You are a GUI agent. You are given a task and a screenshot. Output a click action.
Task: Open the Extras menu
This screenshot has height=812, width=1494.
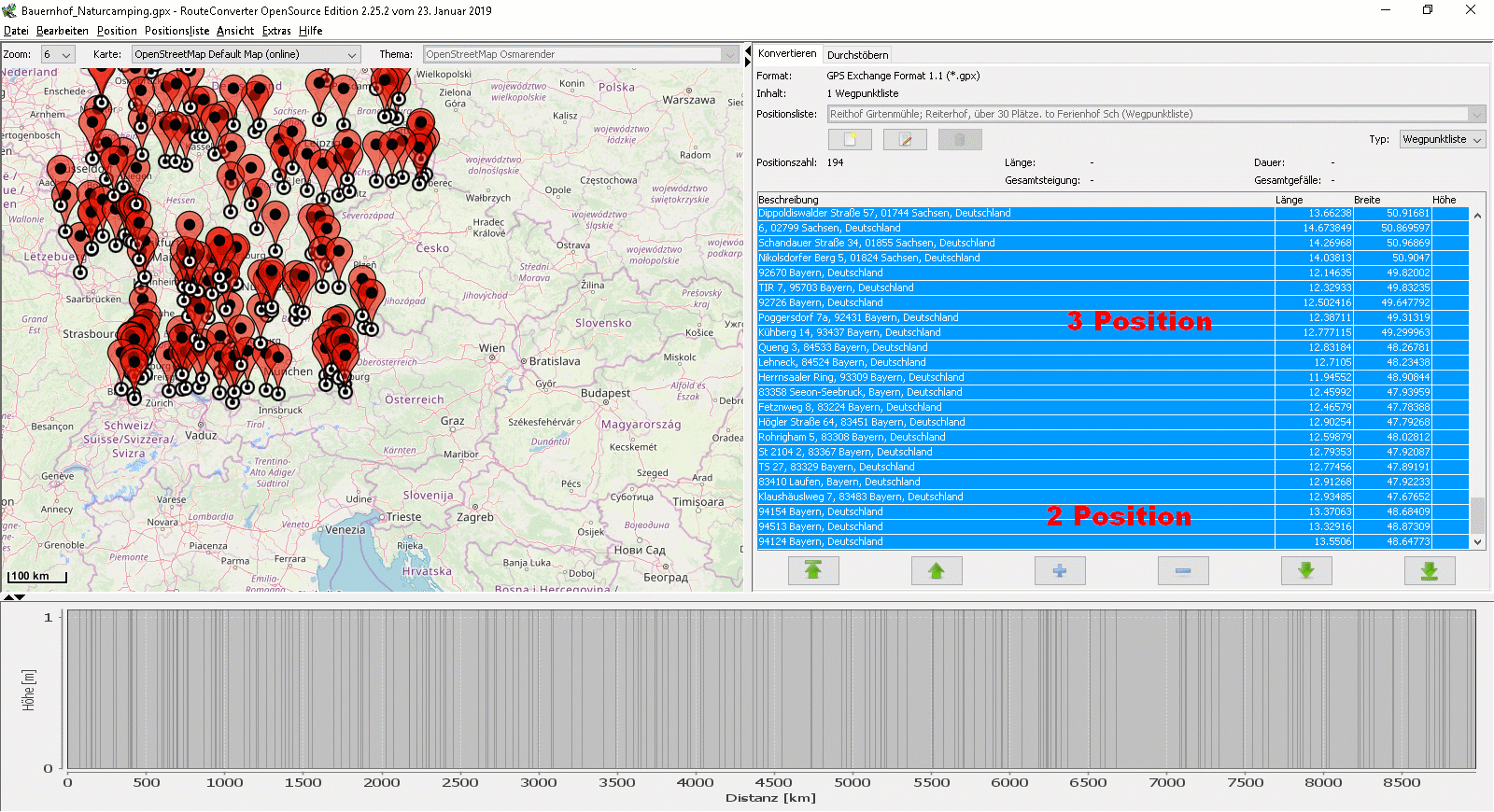pos(276,31)
